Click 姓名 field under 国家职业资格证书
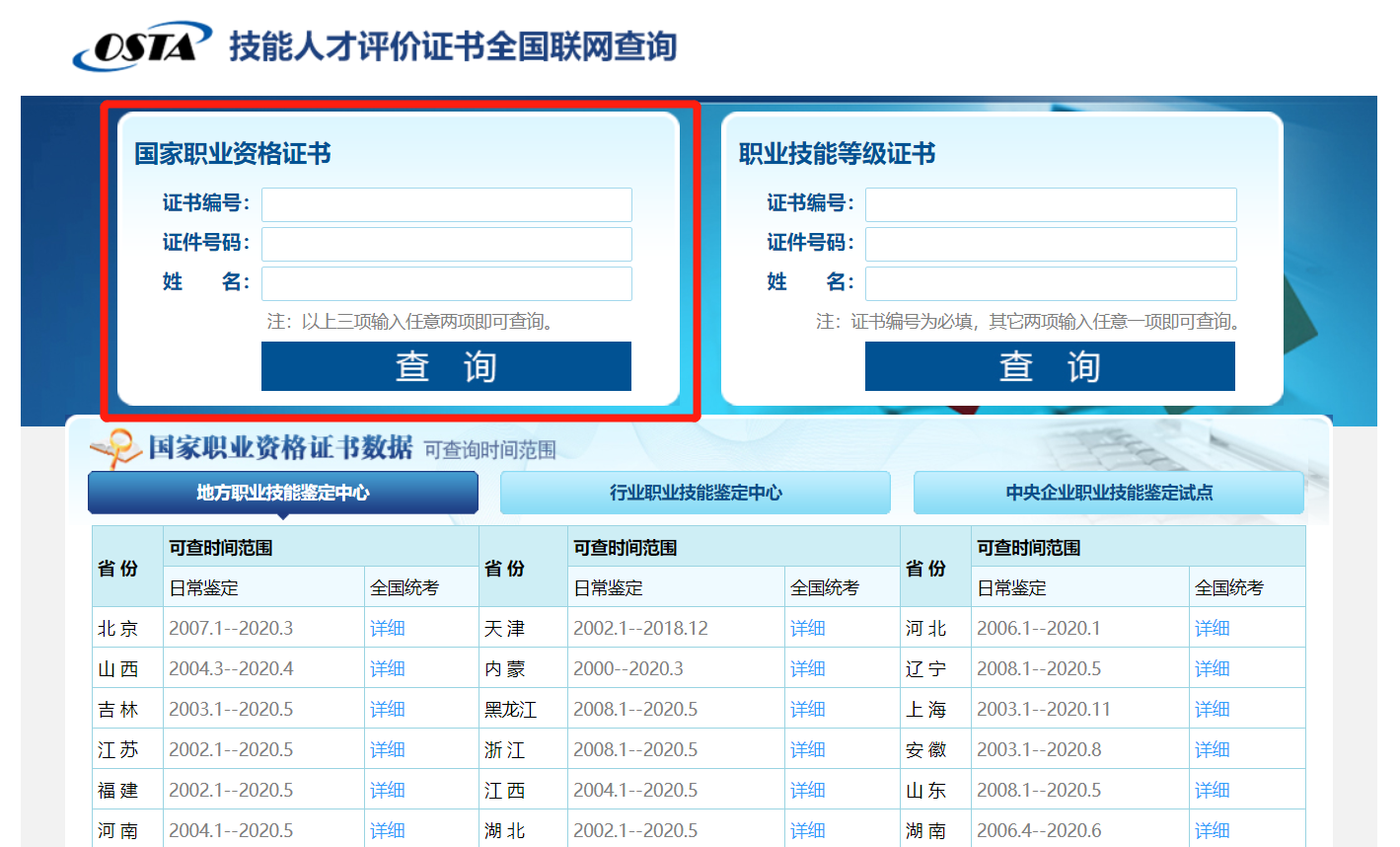The height and width of the screenshot is (847, 1400). (x=446, y=283)
